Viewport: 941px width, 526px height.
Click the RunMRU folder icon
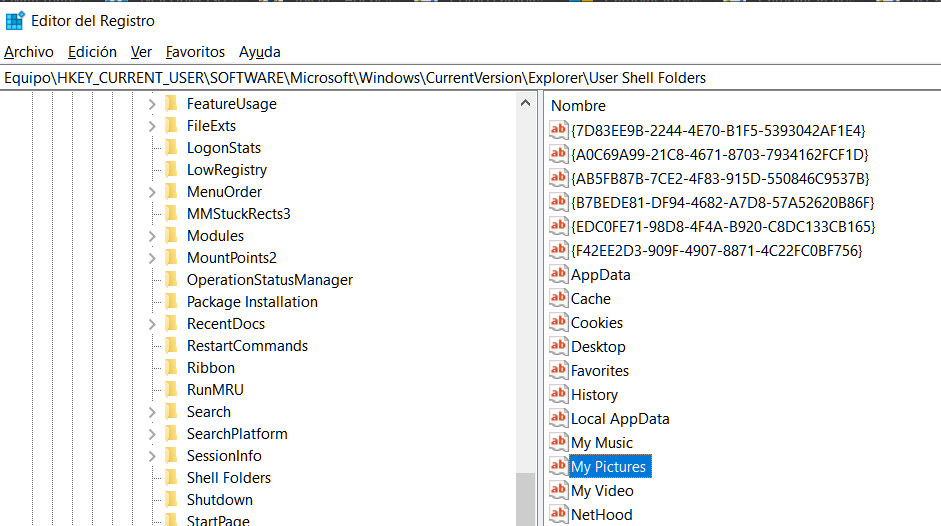171,389
